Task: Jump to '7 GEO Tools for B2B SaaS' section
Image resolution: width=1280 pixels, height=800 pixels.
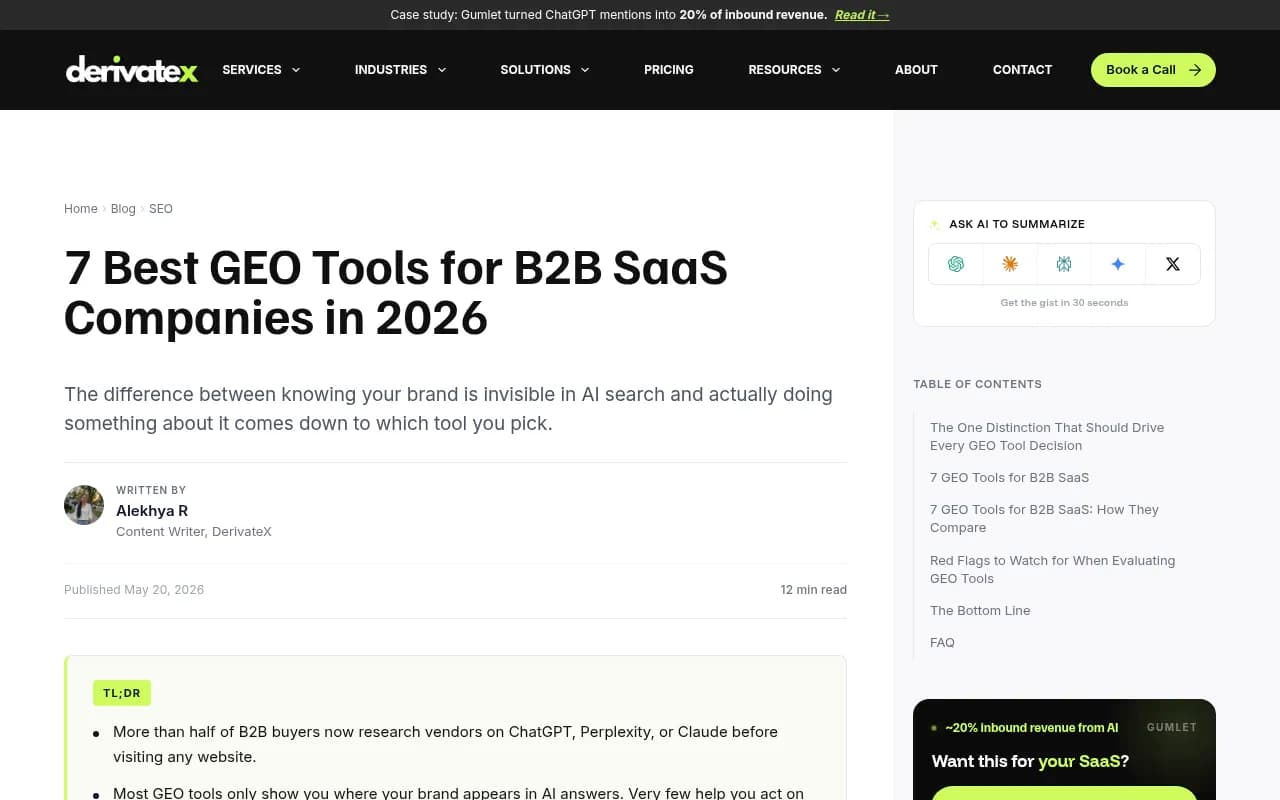Action: [1009, 477]
